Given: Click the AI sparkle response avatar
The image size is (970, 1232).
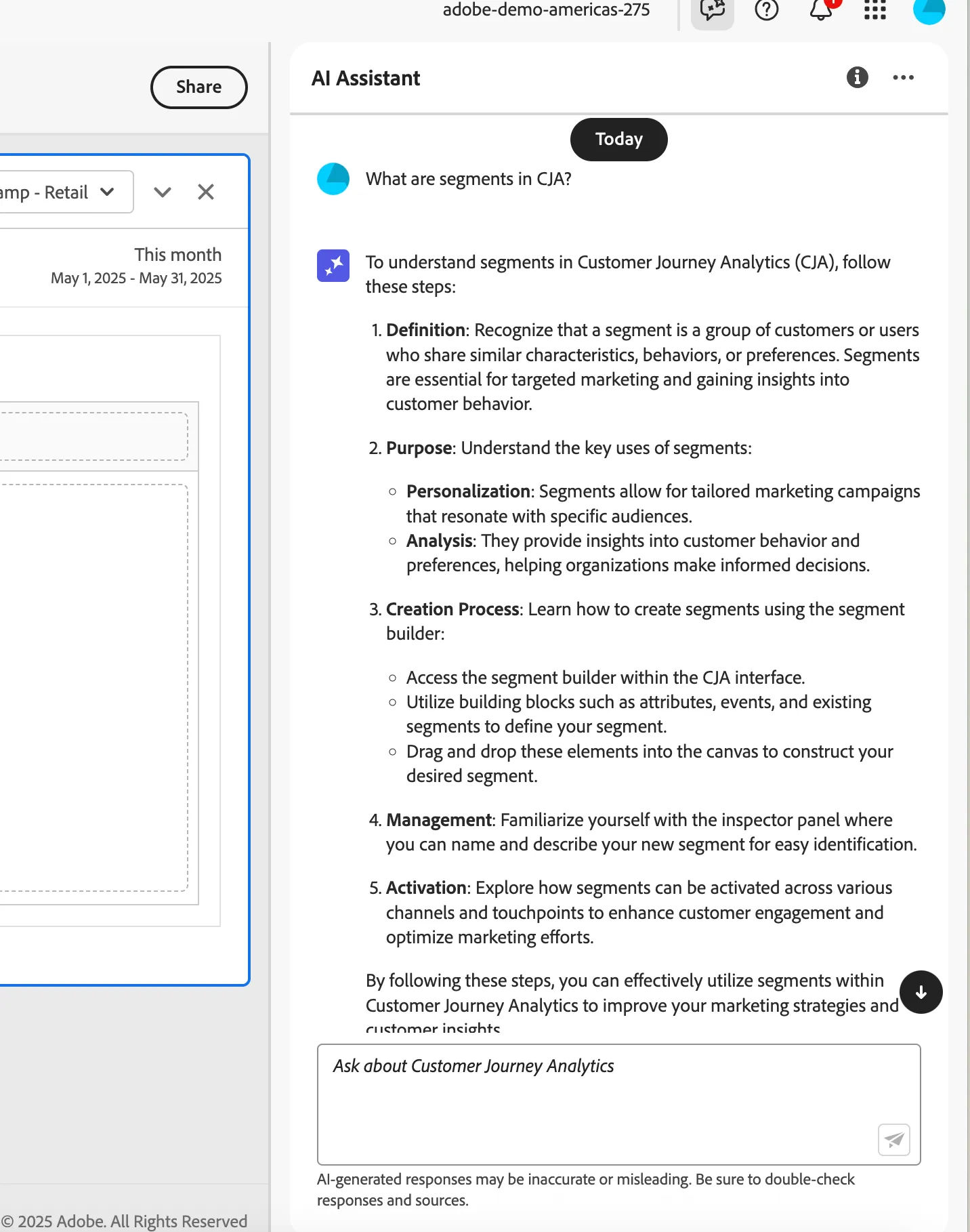Looking at the screenshot, I should [333, 266].
